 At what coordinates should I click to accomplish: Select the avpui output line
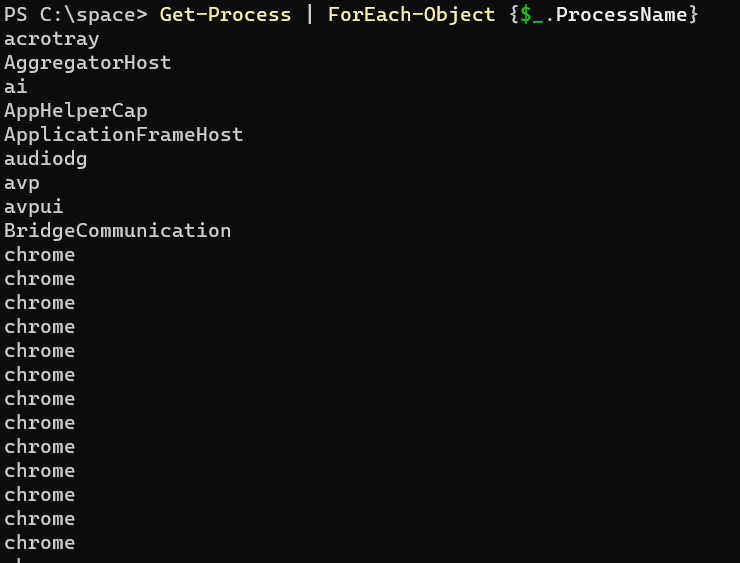pyautogui.click(x=34, y=207)
